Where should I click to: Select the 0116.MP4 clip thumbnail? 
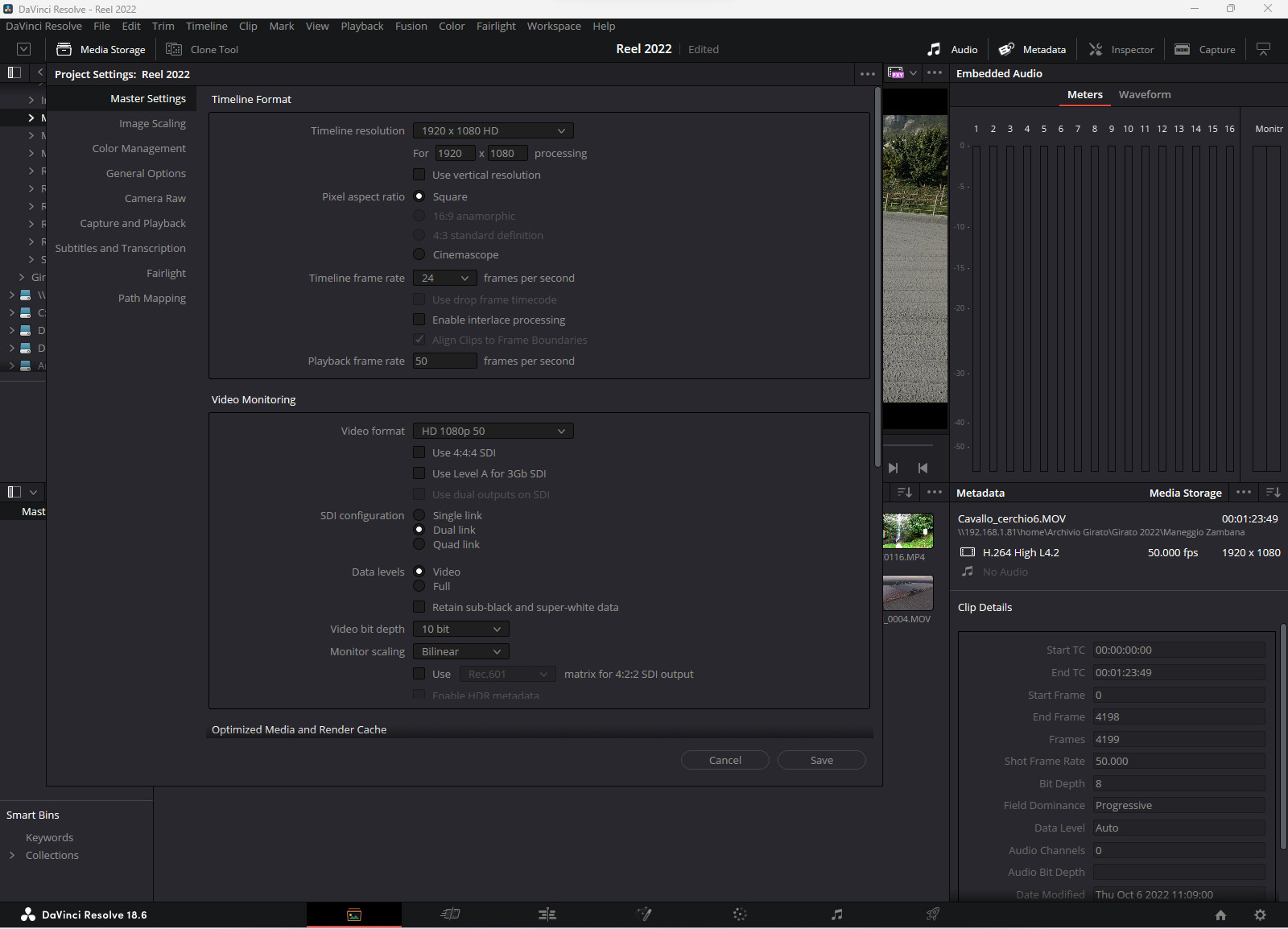[908, 531]
